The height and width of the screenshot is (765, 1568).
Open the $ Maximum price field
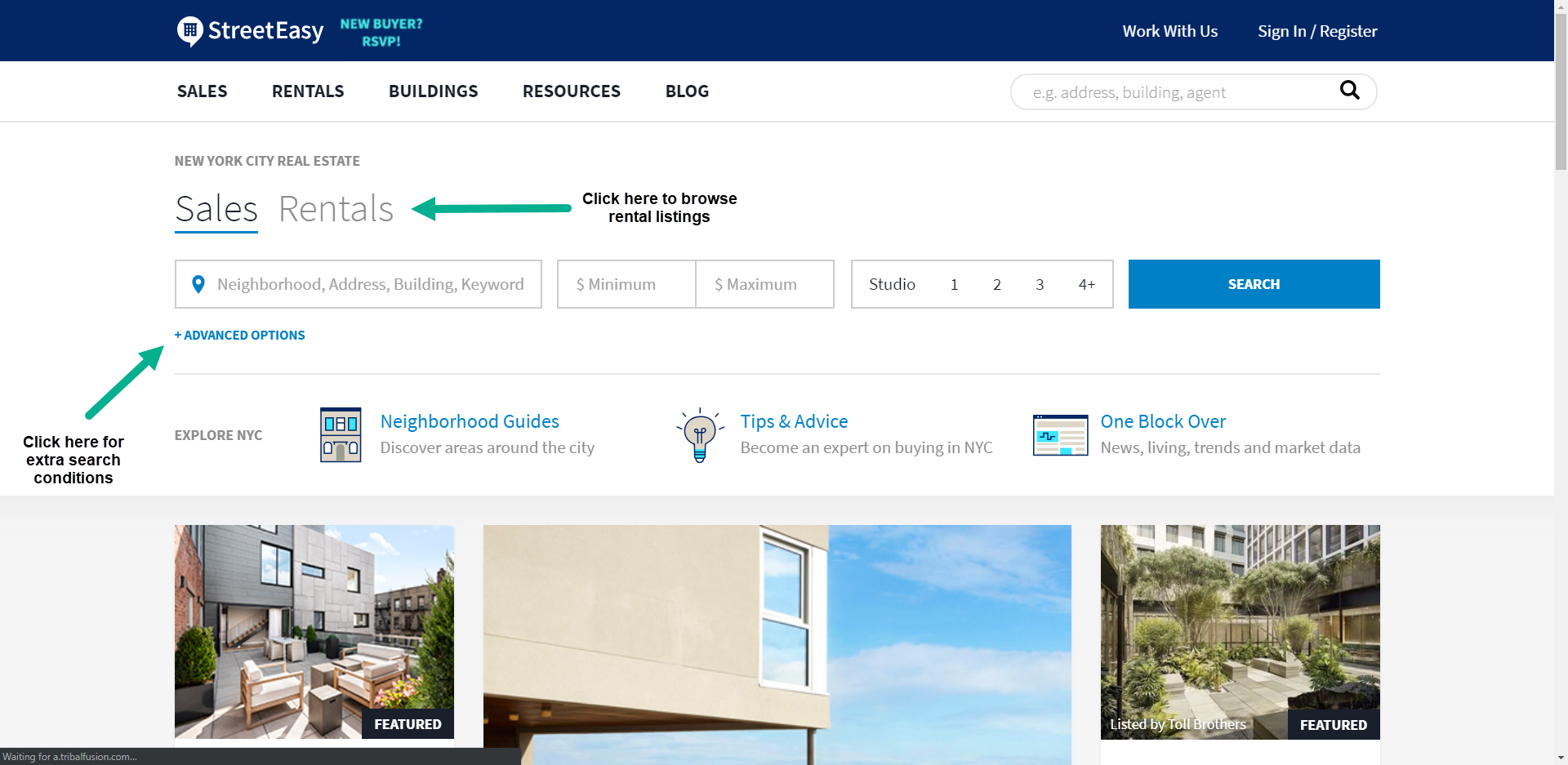[x=764, y=284]
